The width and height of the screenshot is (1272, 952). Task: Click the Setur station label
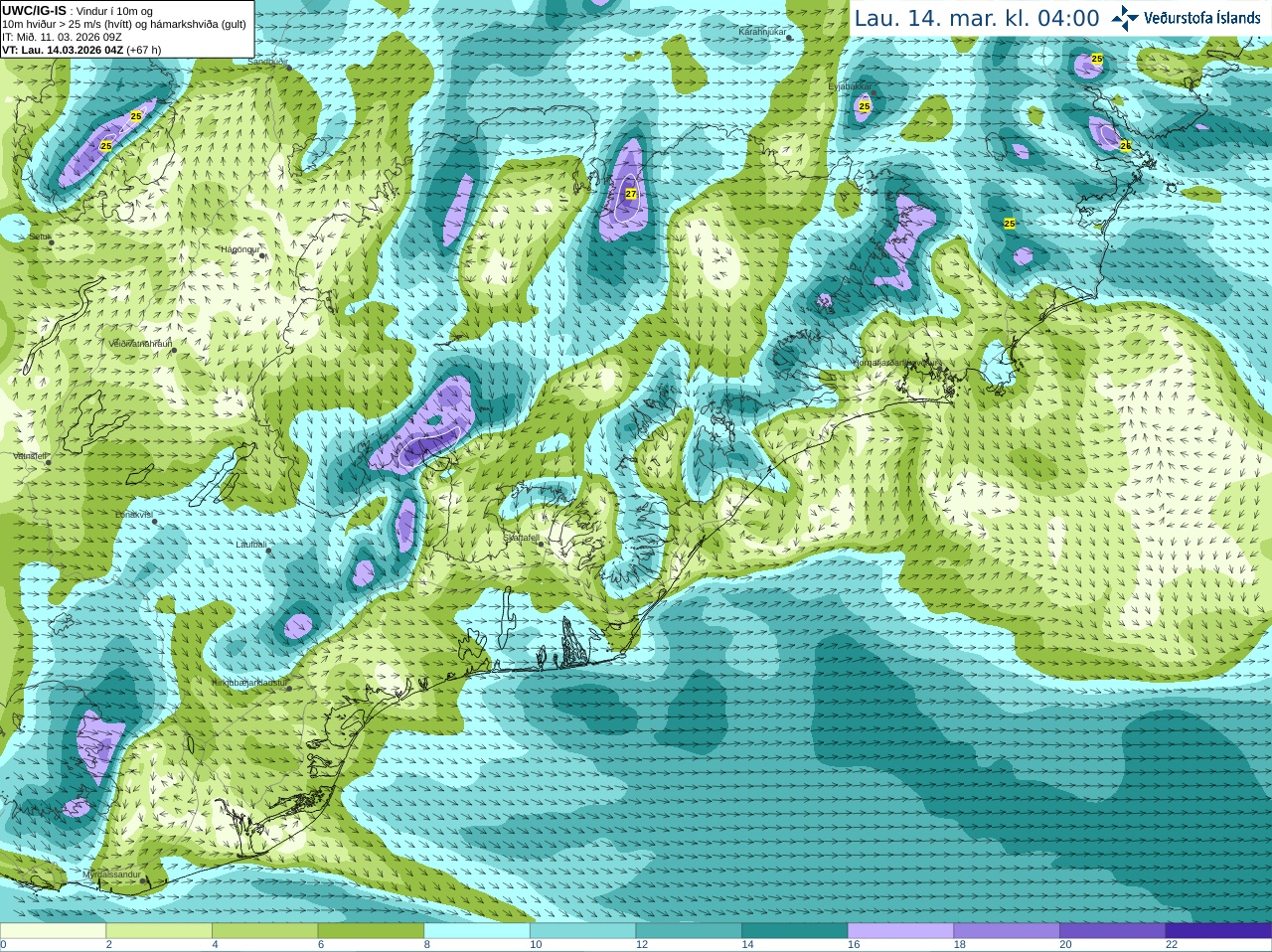pos(39,237)
